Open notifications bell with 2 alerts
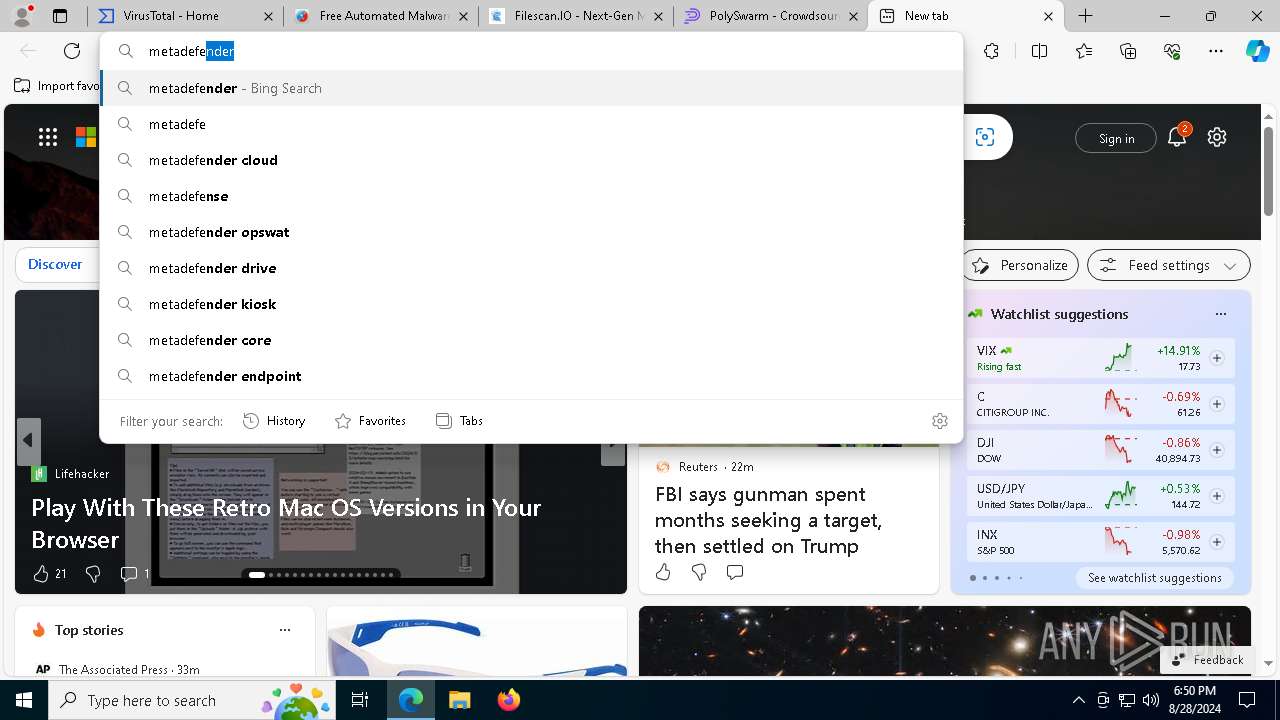The width and height of the screenshot is (1280, 720). click(x=1177, y=137)
